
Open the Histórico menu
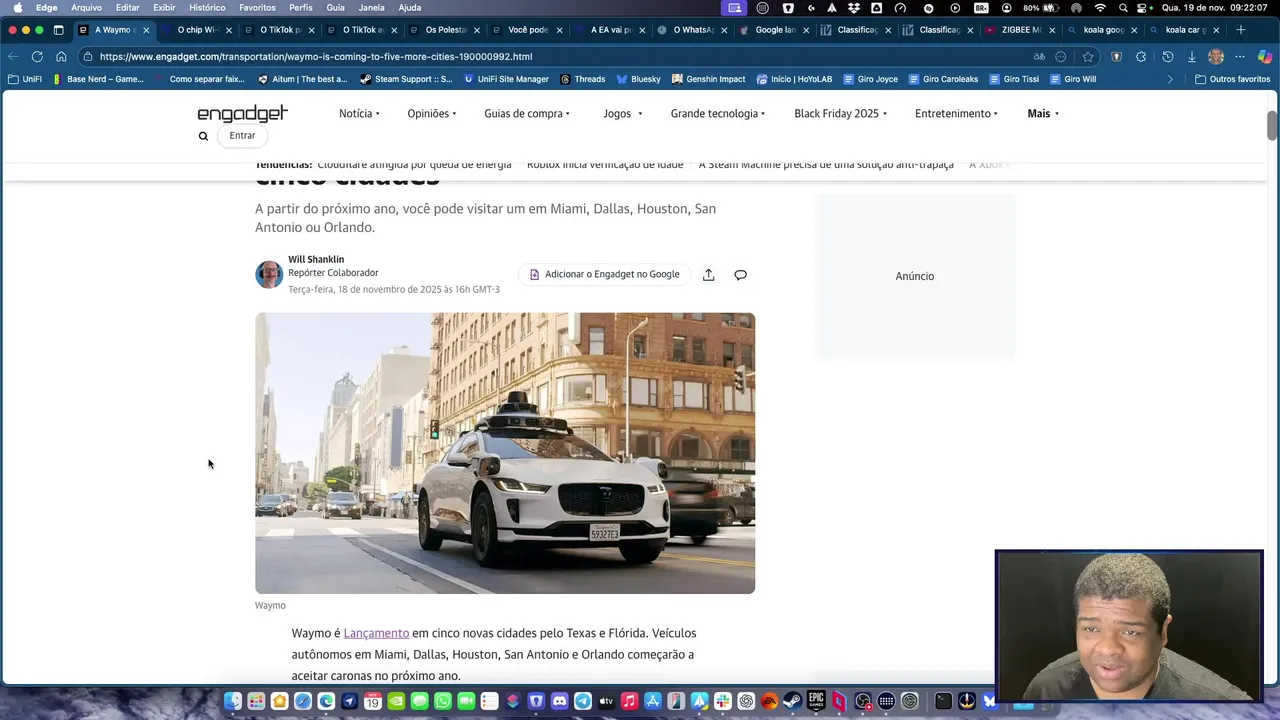click(x=207, y=7)
